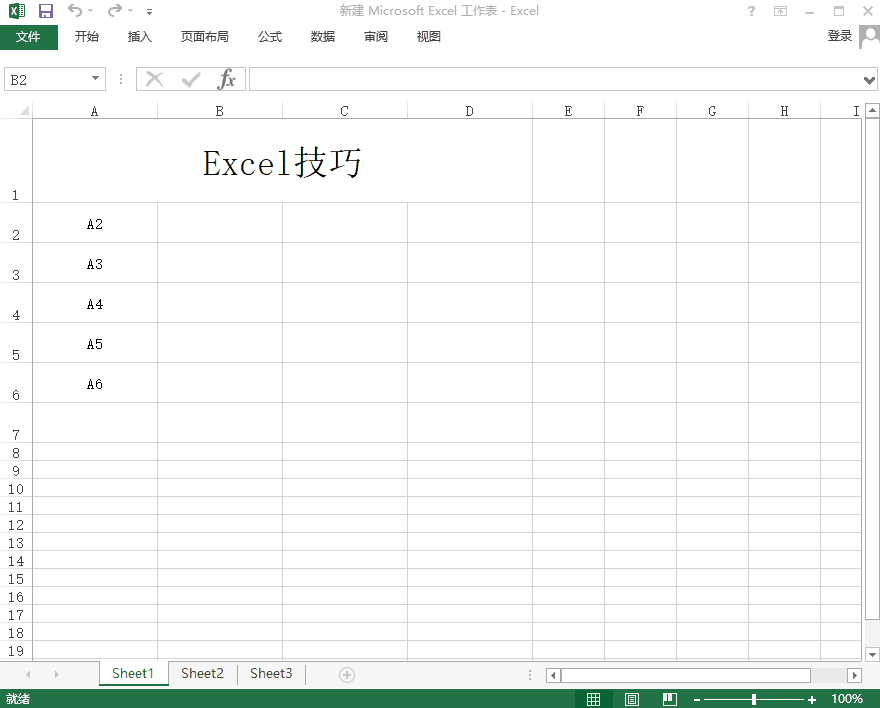Confirm entry with checkmark icon
This screenshot has width=880, height=708.
click(x=191, y=80)
